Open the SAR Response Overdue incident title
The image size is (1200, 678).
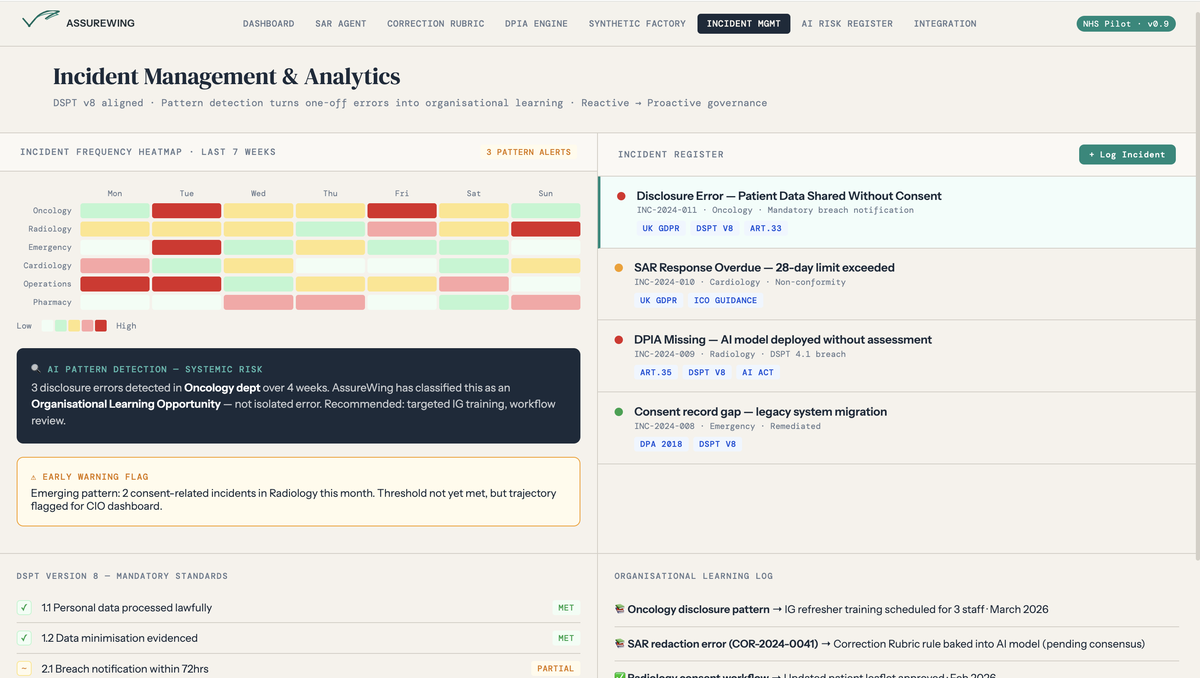[764, 268]
